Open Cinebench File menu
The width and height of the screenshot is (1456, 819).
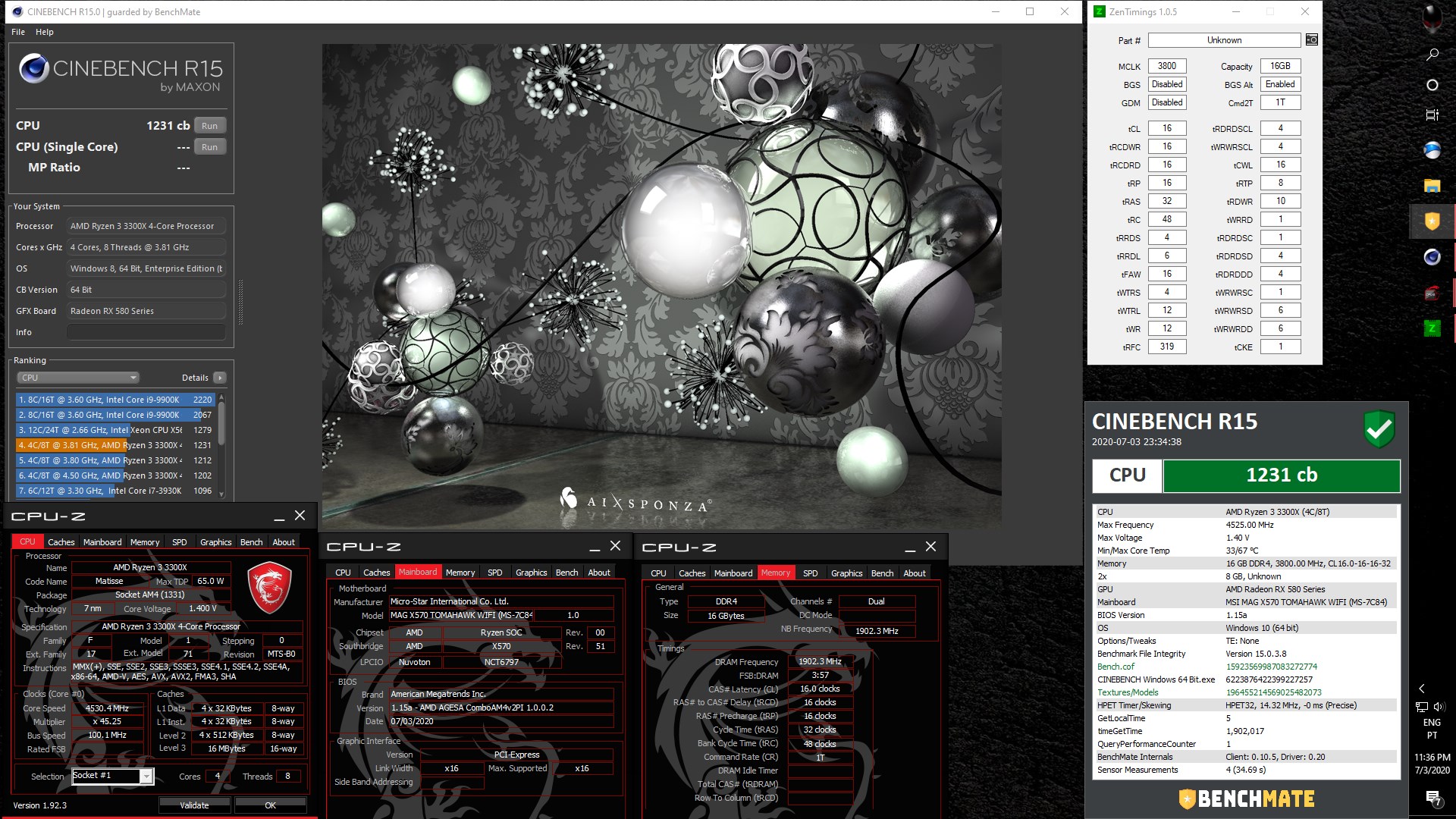tap(18, 32)
